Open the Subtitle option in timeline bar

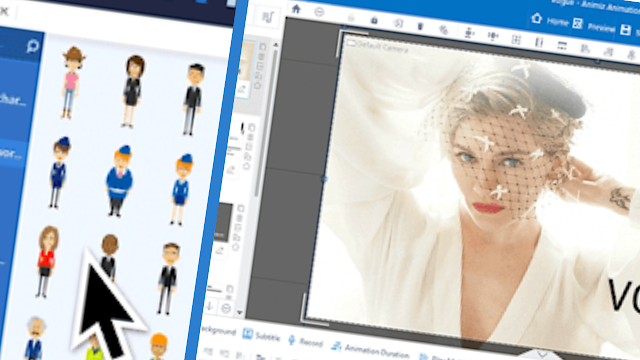click(x=262, y=336)
